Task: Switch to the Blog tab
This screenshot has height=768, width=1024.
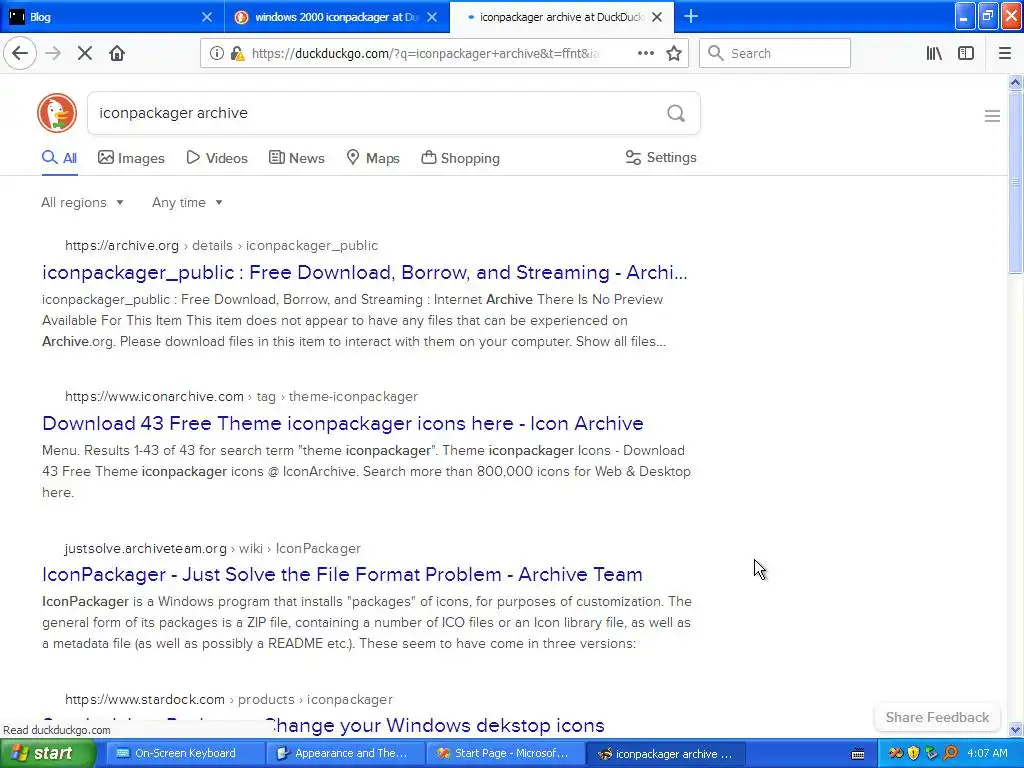Action: coord(112,17)
